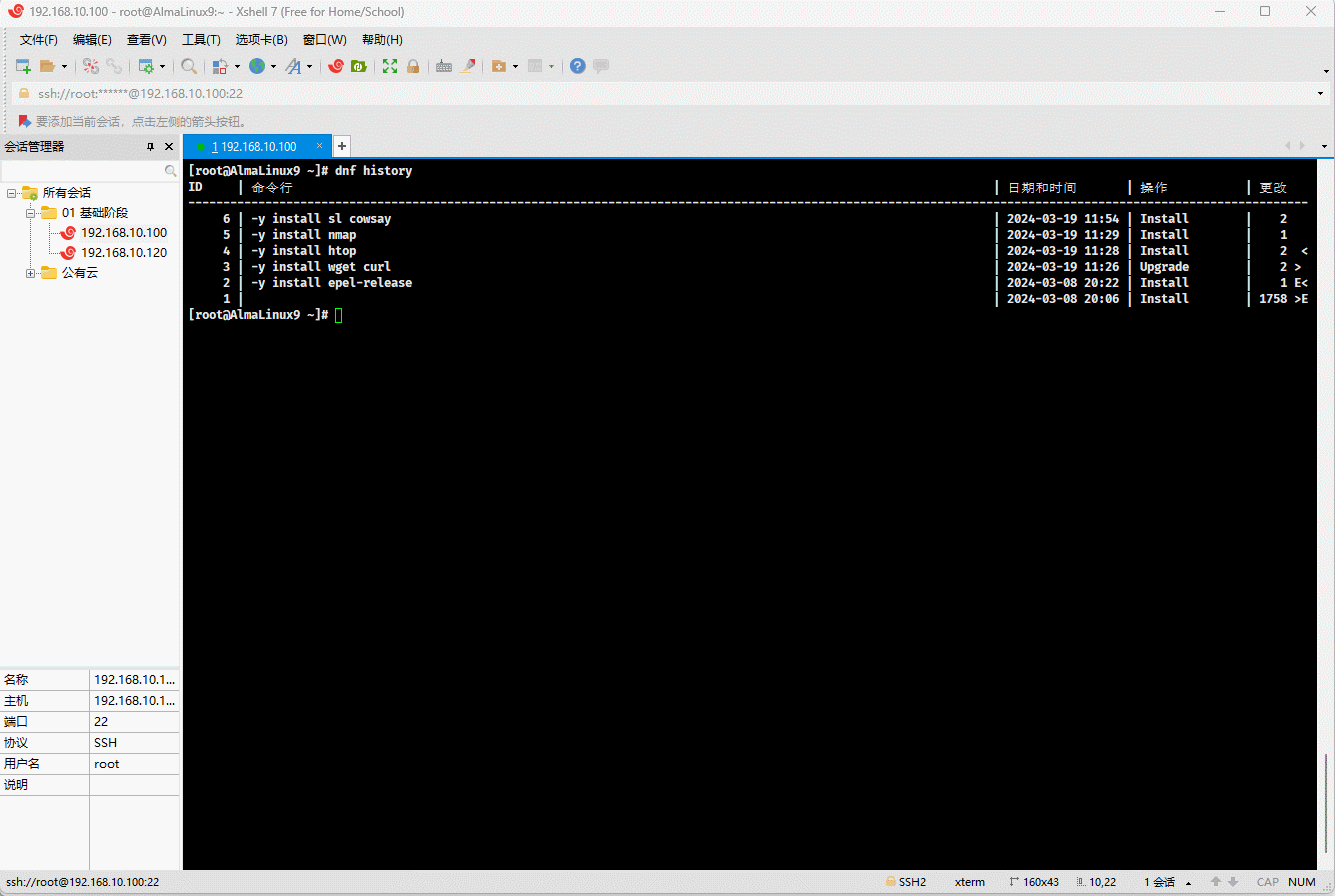
Task: Open the 工具(T) menu
Action: pyautogui.click(x=201, y=40)
